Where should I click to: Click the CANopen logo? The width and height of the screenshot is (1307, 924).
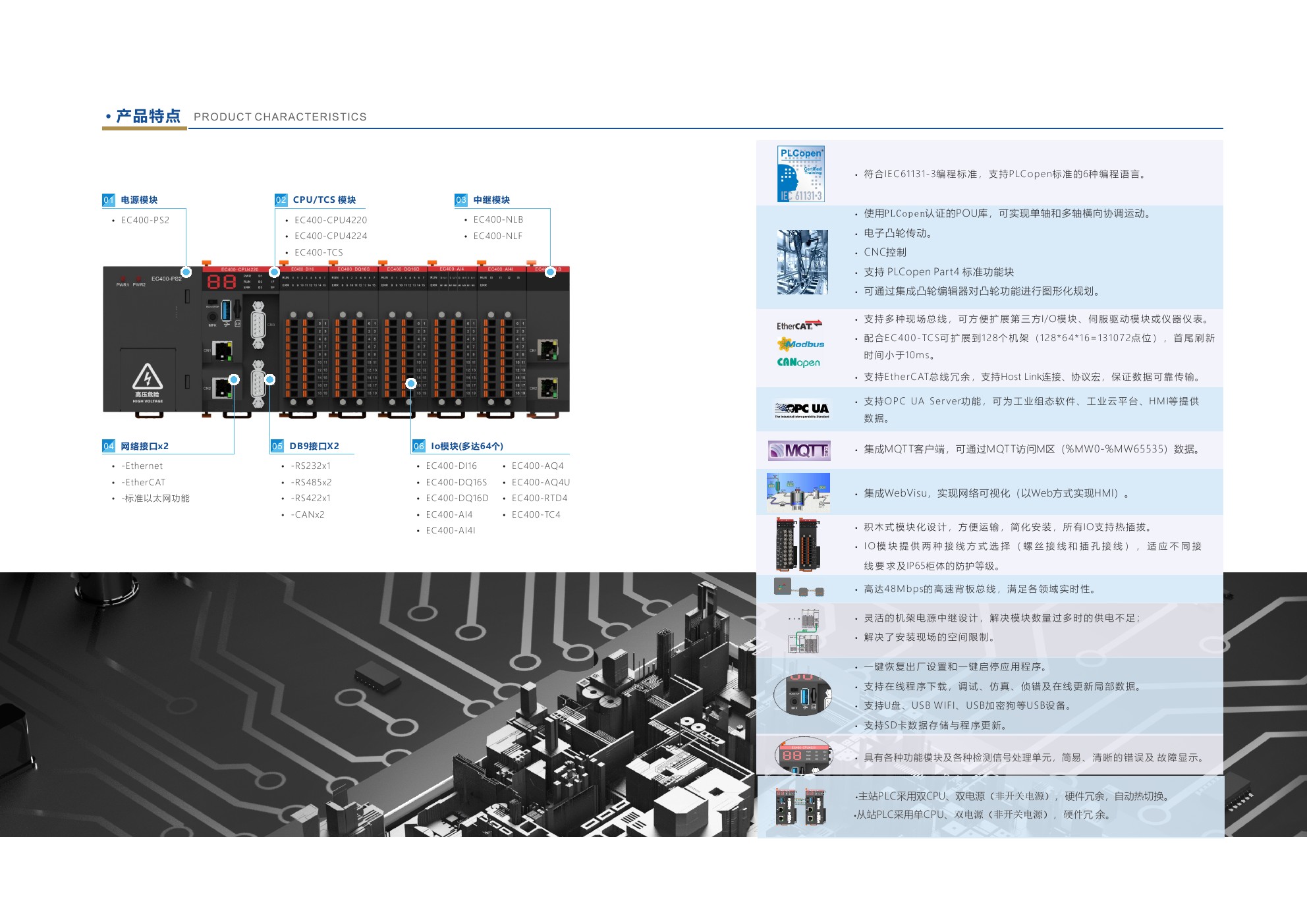[798, 362]
